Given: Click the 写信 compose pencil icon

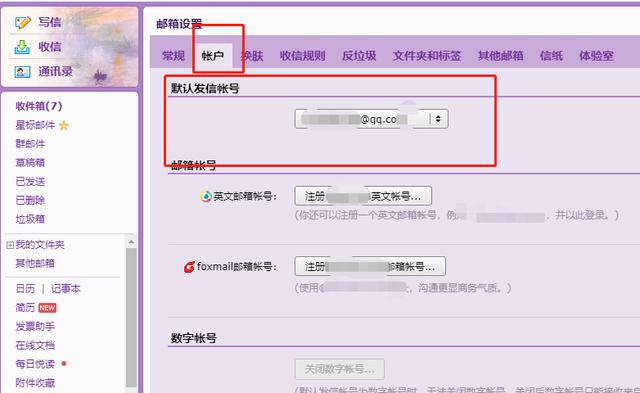Looking at the screenshot, I should [22, 22].
